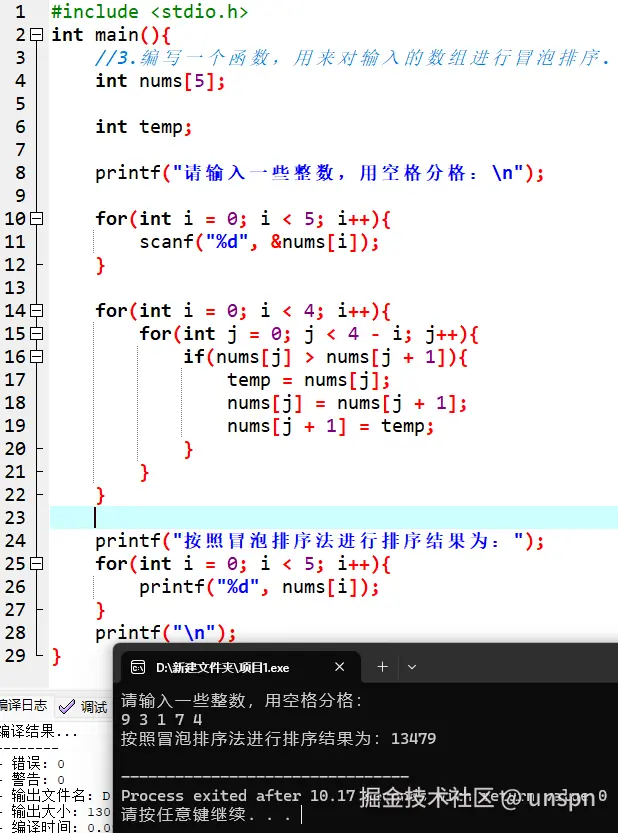The image size is (618, 833).
Task: Click the checkmark icon on 调试 tab
Action: point(66,707)
